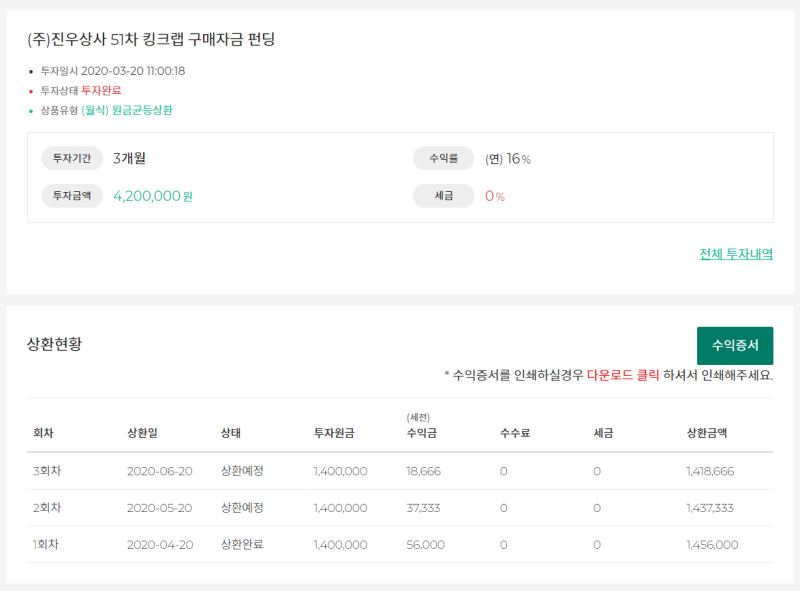Click the 상환일 column header
800x591 pixels.
coord(142,433)
